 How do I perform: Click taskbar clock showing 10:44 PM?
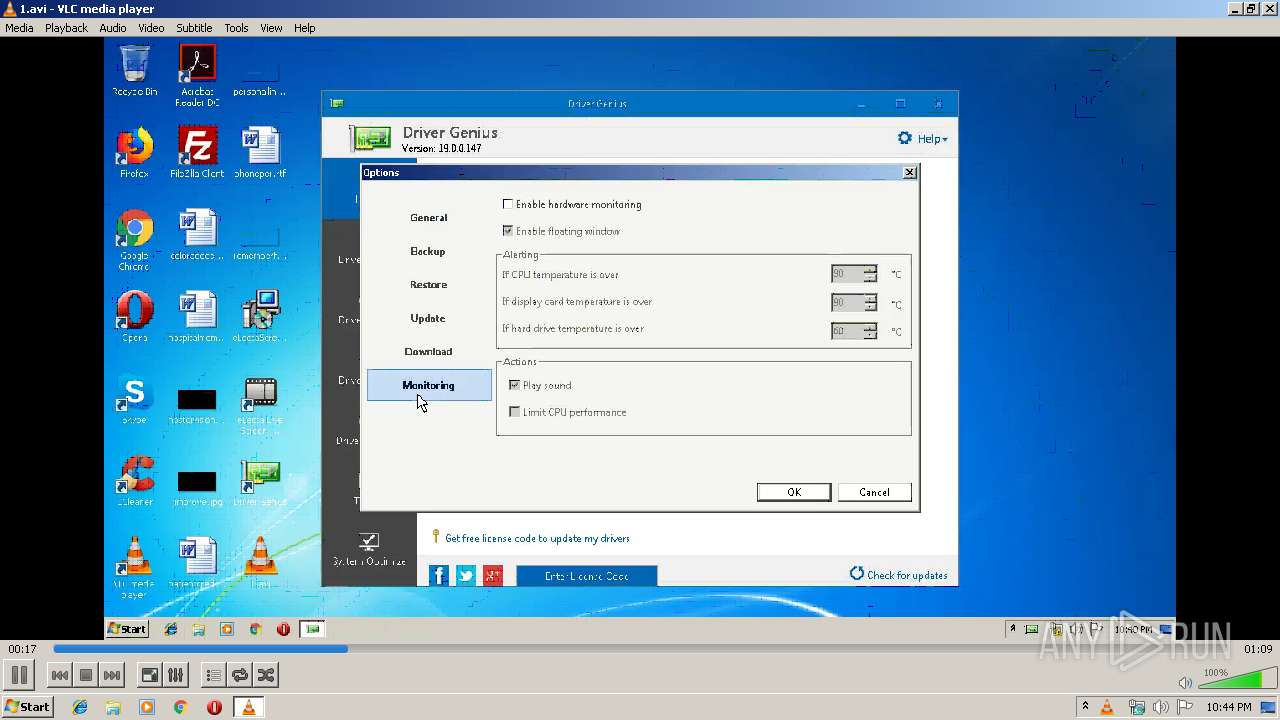[1228, 707]
